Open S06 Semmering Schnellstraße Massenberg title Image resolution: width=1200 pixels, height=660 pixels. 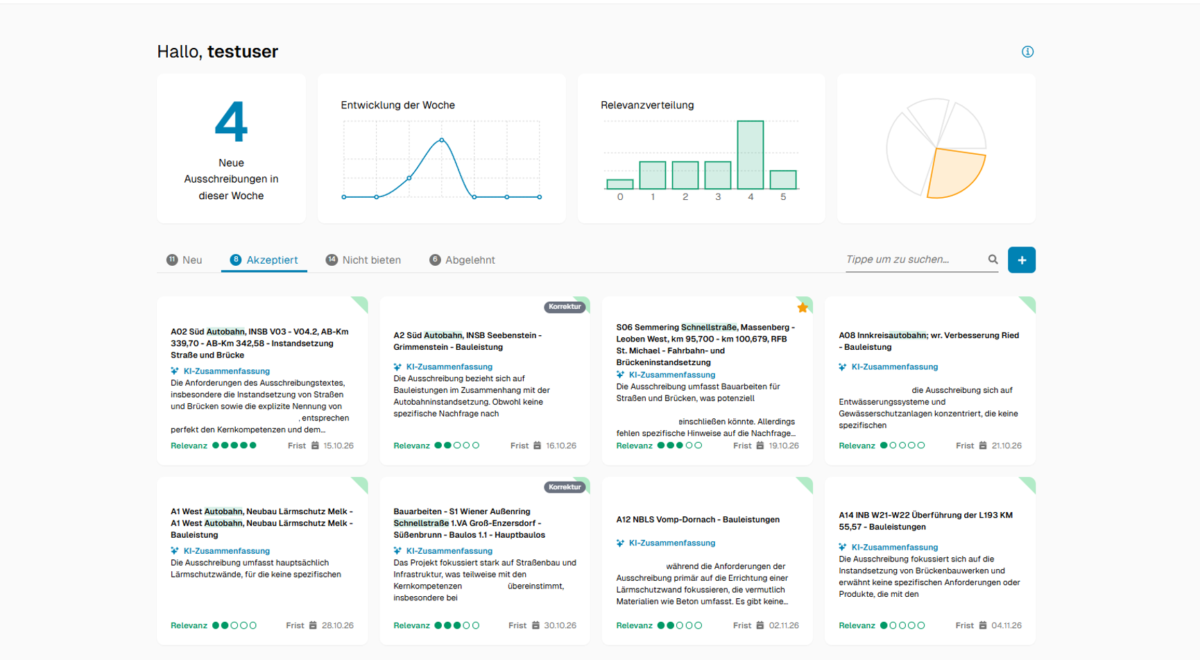(x=706, y=345)
